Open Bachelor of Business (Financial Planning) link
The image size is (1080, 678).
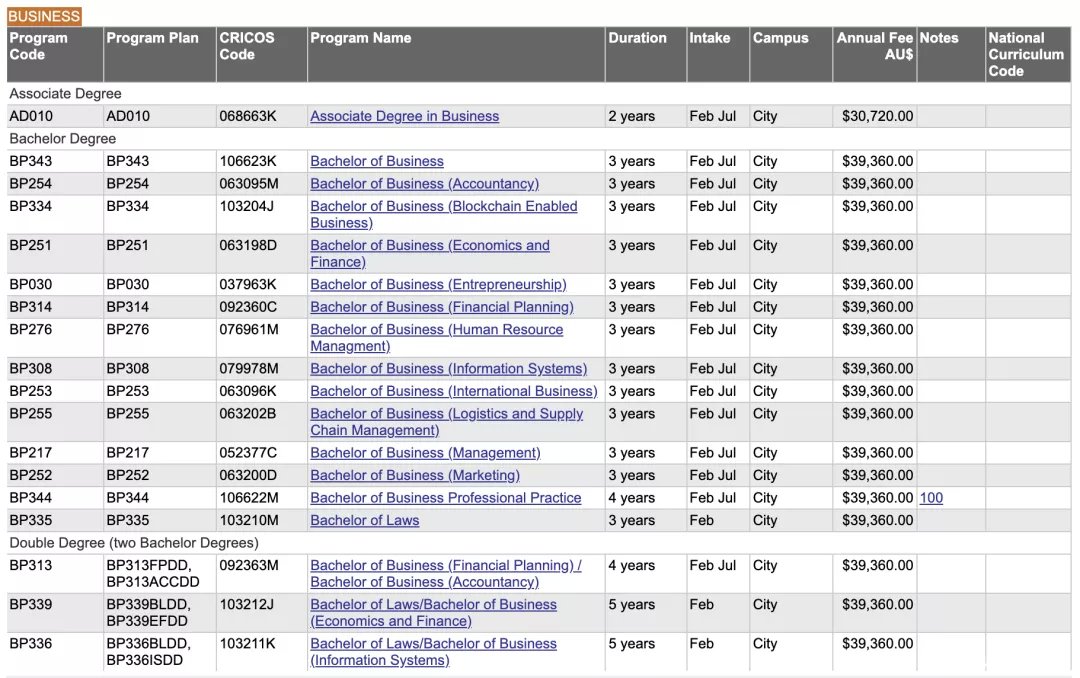coord(442,307)
